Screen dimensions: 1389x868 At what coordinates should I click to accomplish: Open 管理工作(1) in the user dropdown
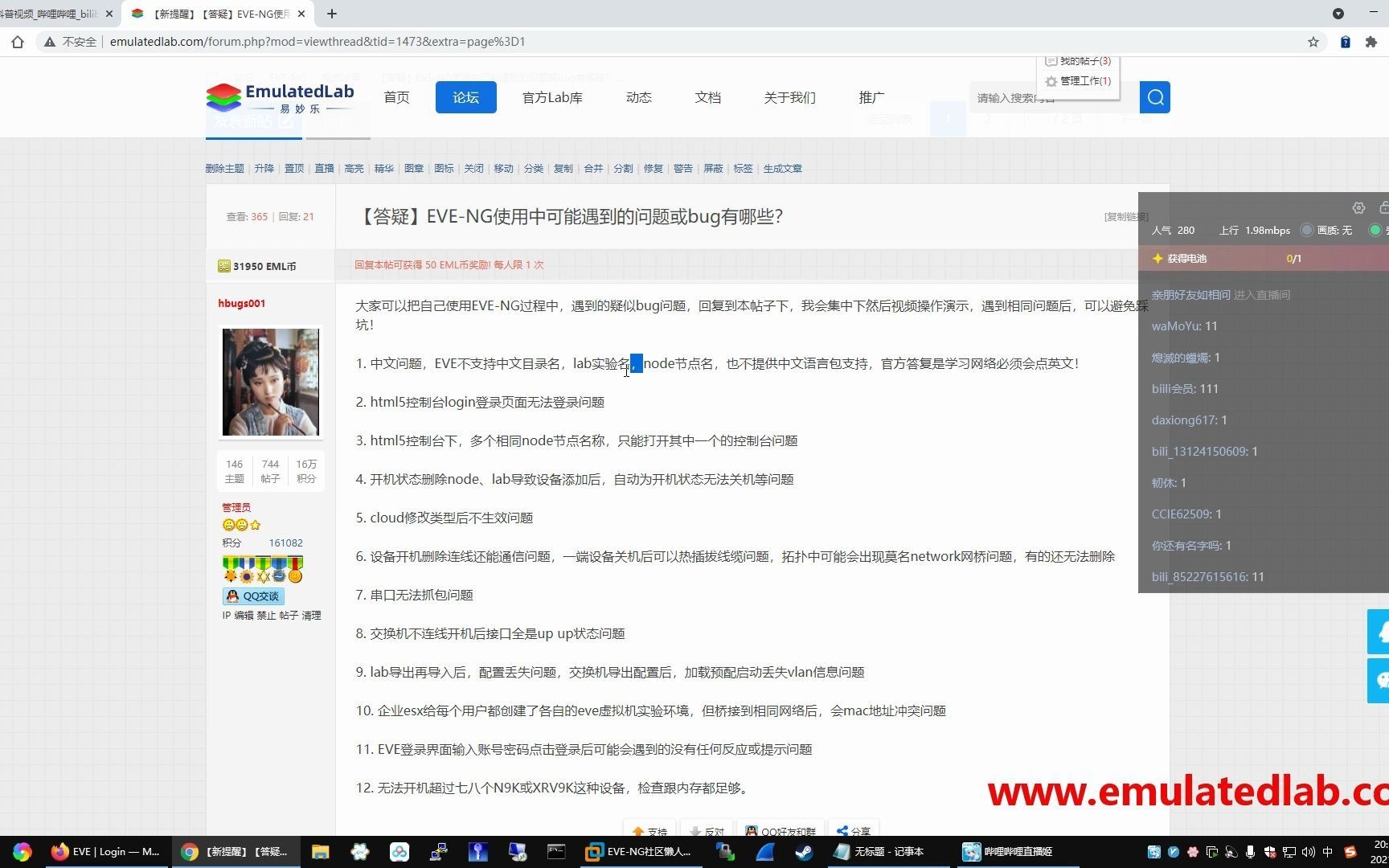(x=1078, y=81)
